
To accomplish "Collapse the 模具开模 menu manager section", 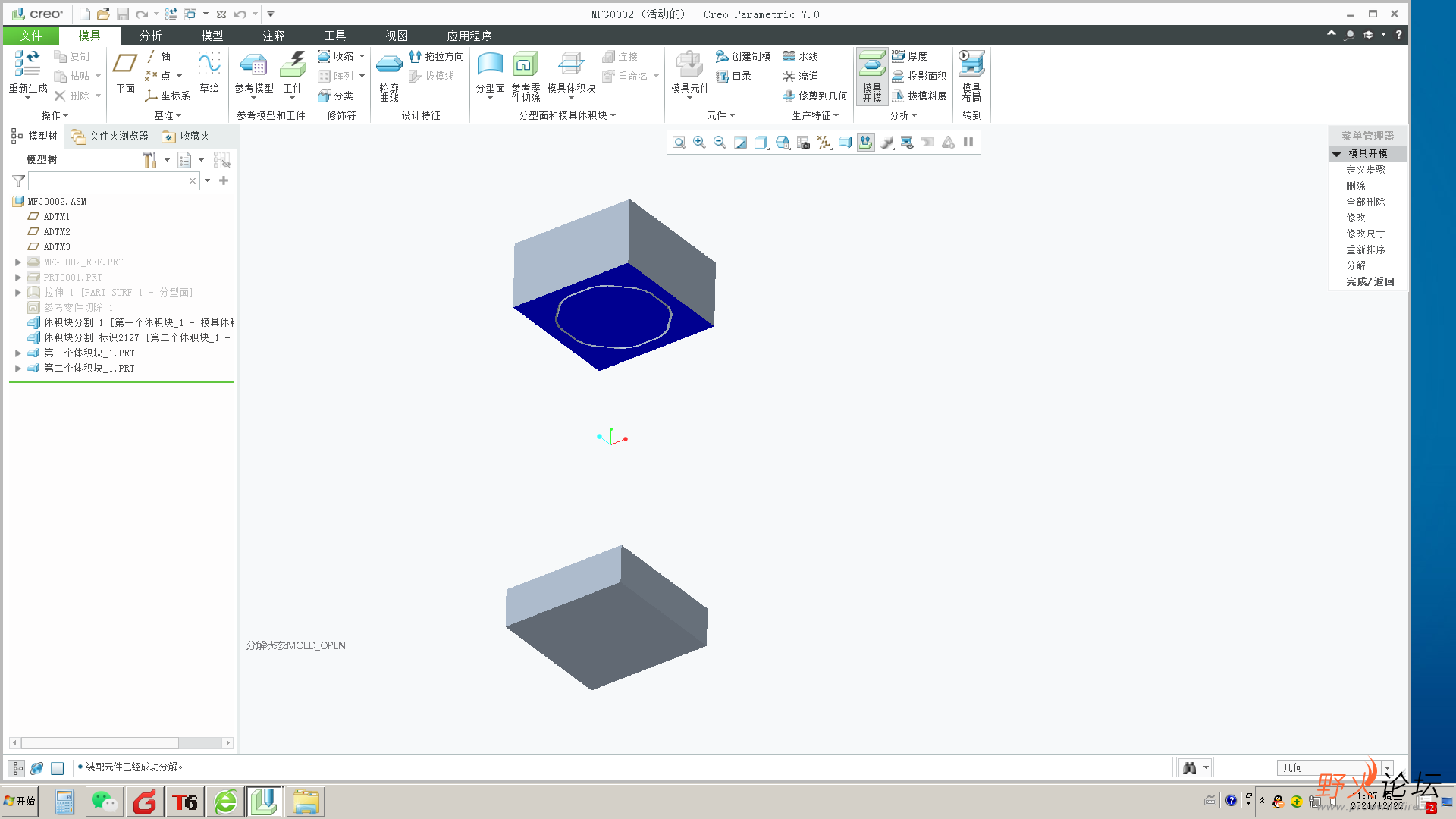I will pyautogui.click(x=1337, y=154).
